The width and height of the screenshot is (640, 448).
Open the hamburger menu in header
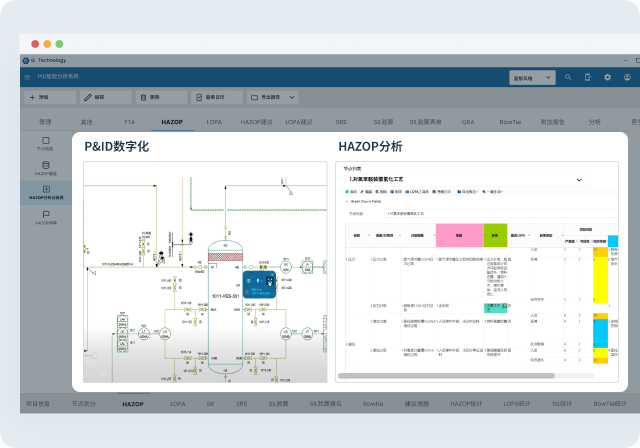point(28,77)
